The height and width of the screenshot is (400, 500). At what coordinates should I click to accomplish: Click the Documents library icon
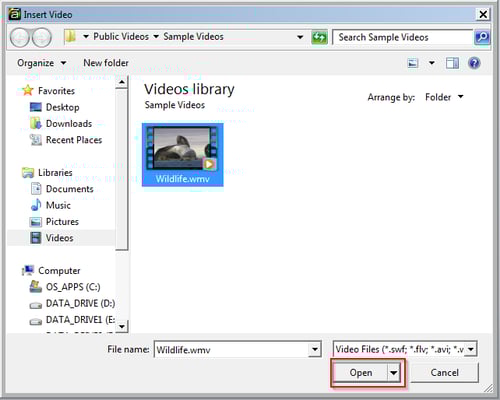[36, 189]
